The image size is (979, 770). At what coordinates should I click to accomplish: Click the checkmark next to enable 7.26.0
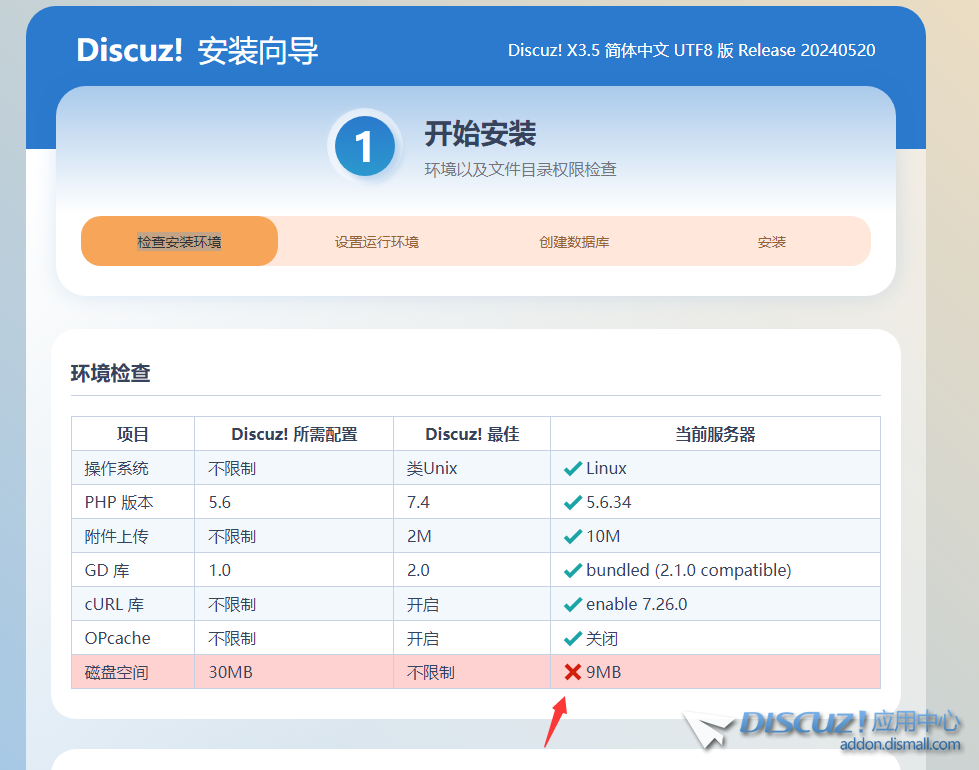point(573,604)
